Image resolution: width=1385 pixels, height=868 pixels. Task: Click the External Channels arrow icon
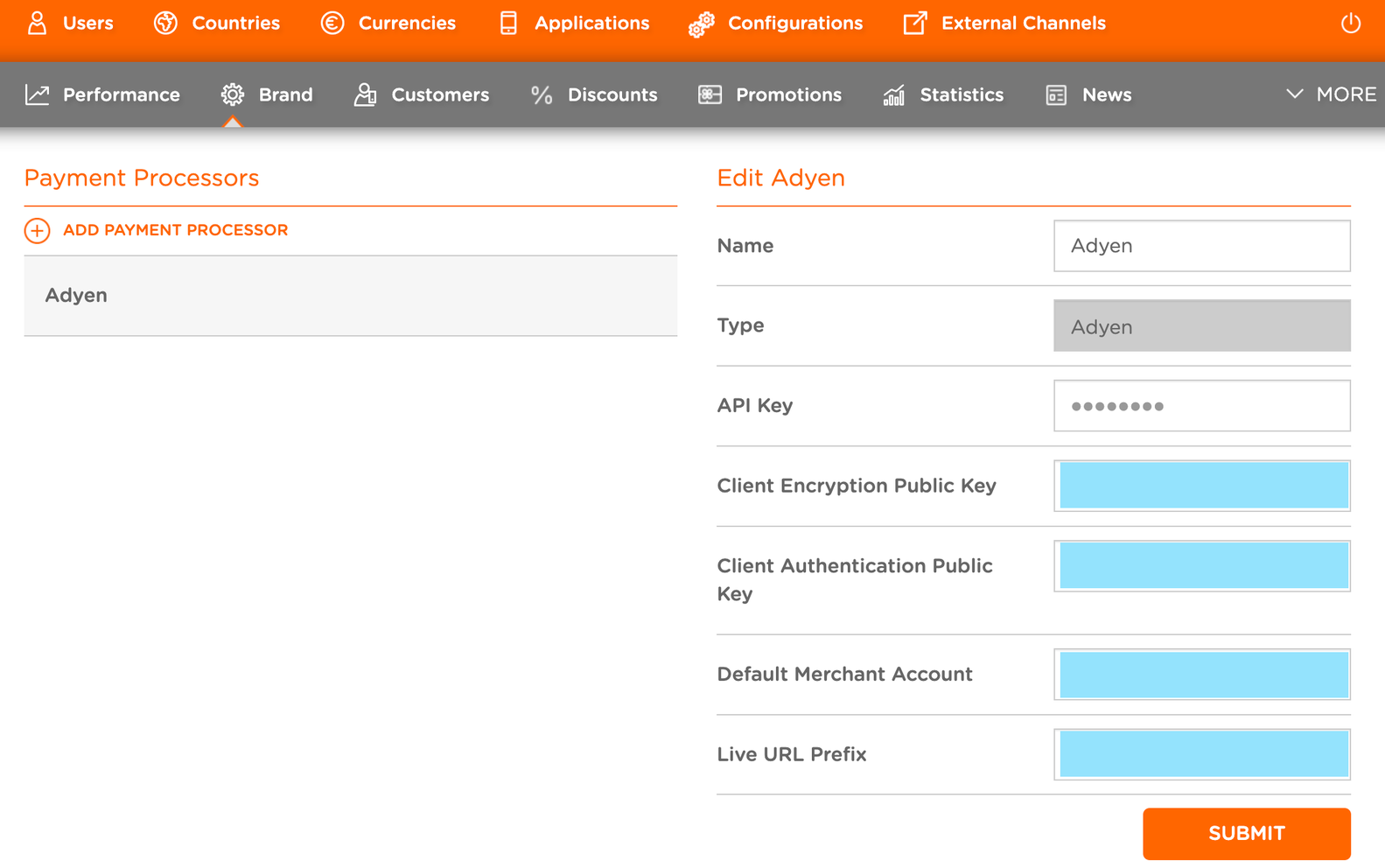point(915,23)
